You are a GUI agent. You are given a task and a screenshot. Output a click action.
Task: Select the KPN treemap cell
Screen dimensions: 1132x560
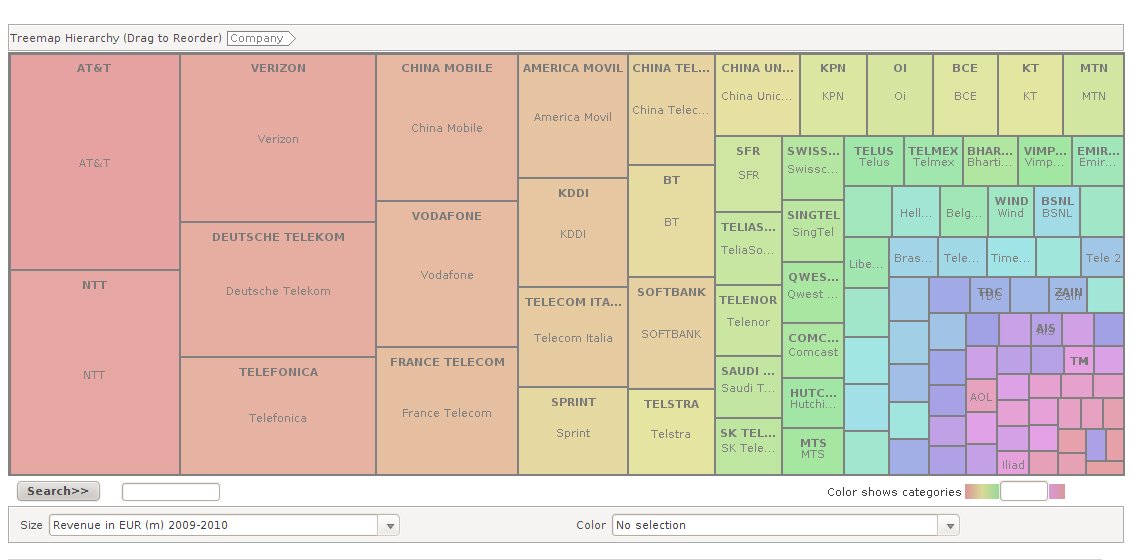point(833,95)
